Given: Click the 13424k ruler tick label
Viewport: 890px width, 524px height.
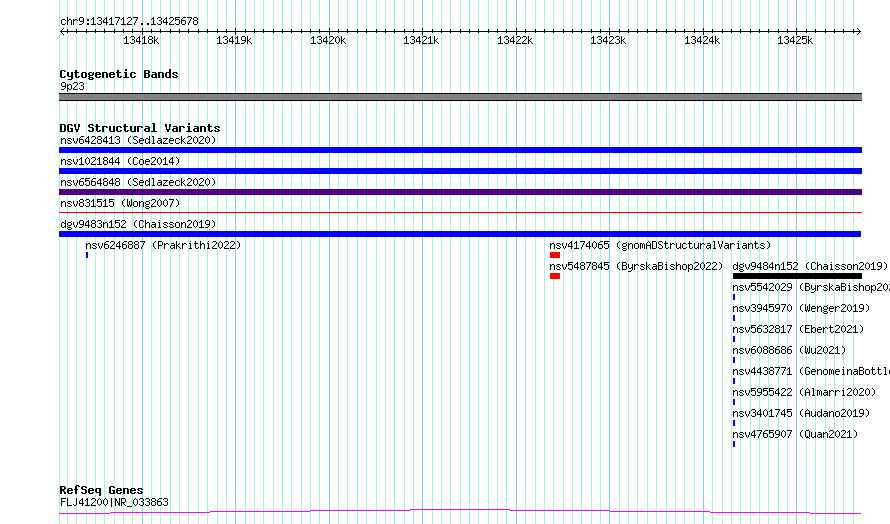Looking at the screenshot, I should [702, 40].
